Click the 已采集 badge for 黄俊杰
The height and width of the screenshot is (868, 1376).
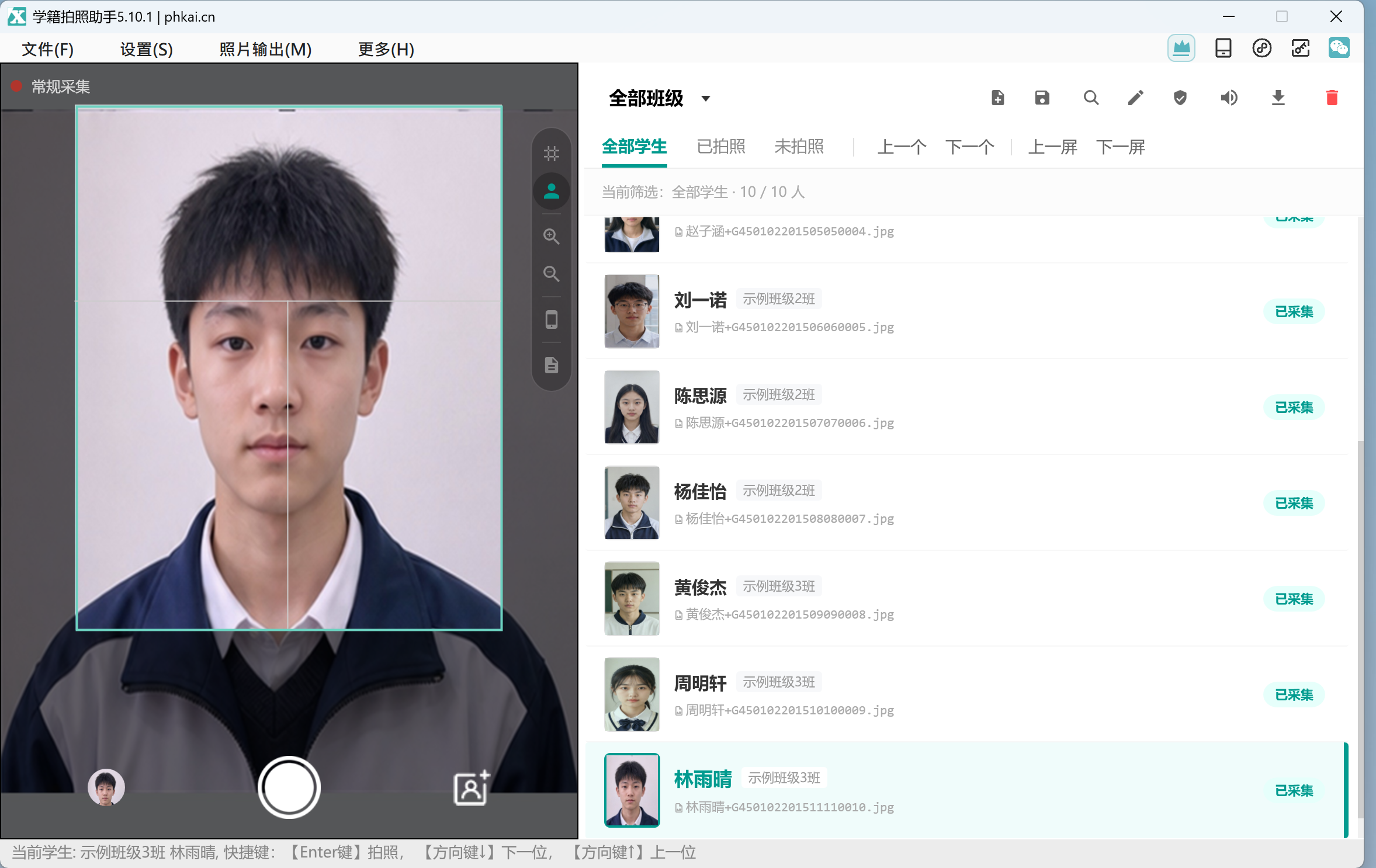pos(1294,599)
